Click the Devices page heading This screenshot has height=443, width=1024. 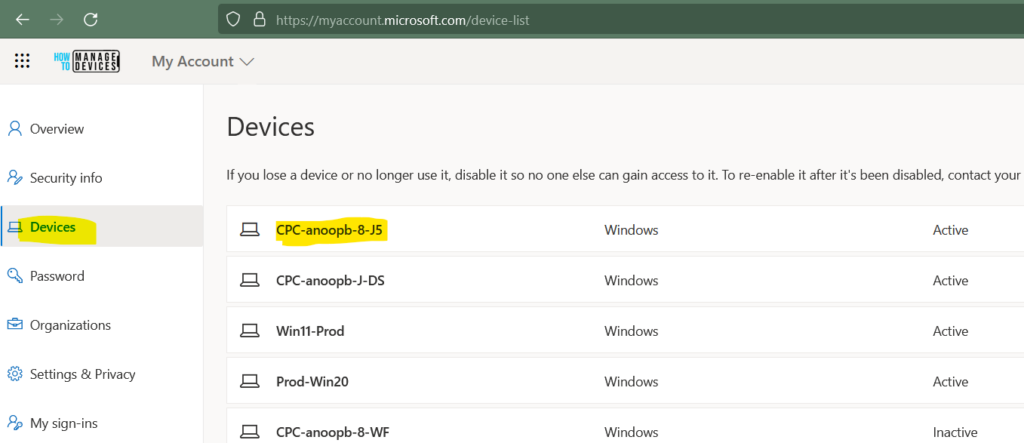coord(270,127)
